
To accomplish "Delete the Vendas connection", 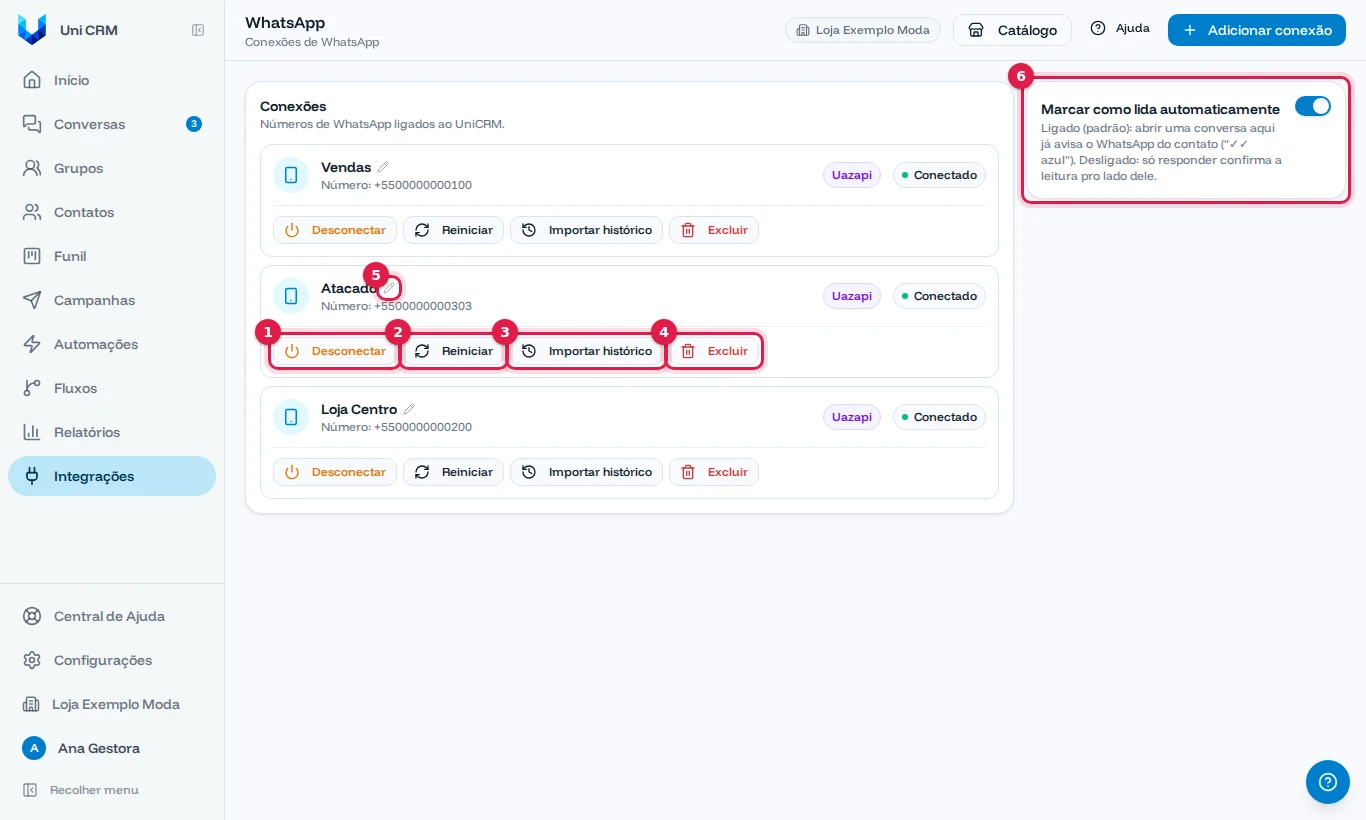I will coord(714,230).
